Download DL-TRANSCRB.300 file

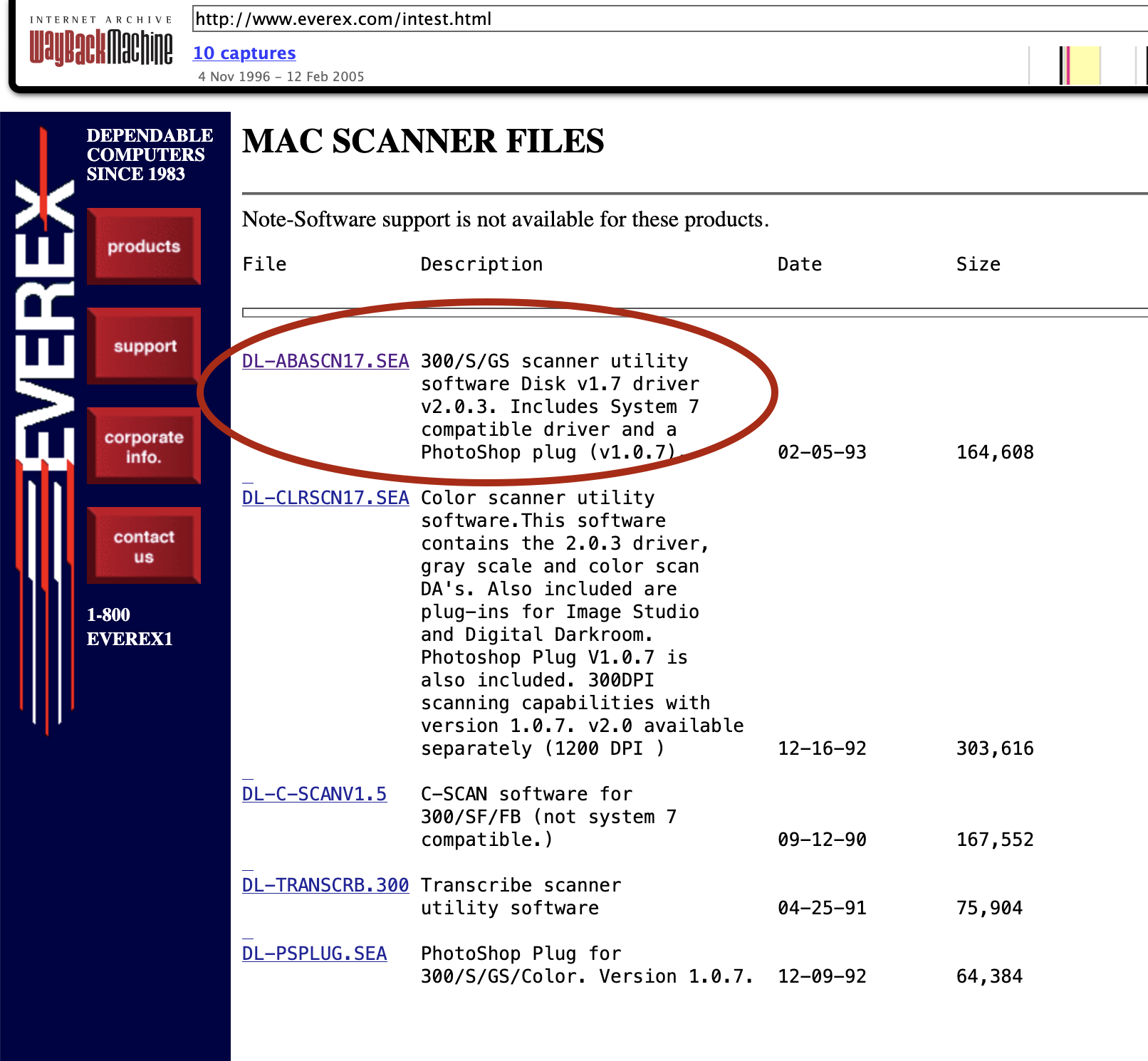pyautogui.click(x=325, y=885)
